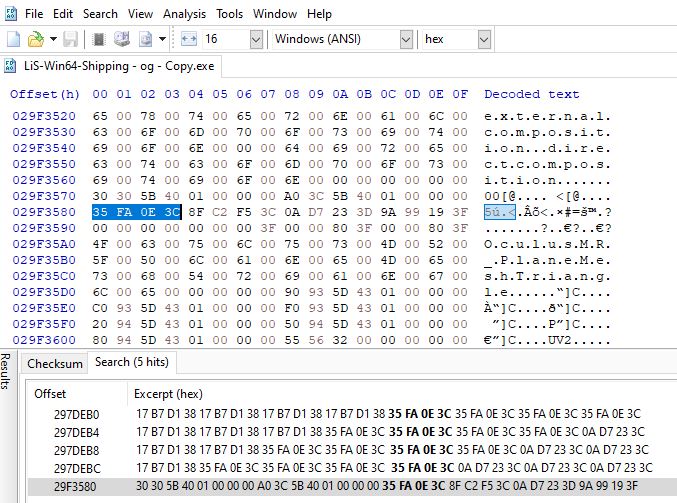Click the Open disk image icon

click(x=146, y=39)
